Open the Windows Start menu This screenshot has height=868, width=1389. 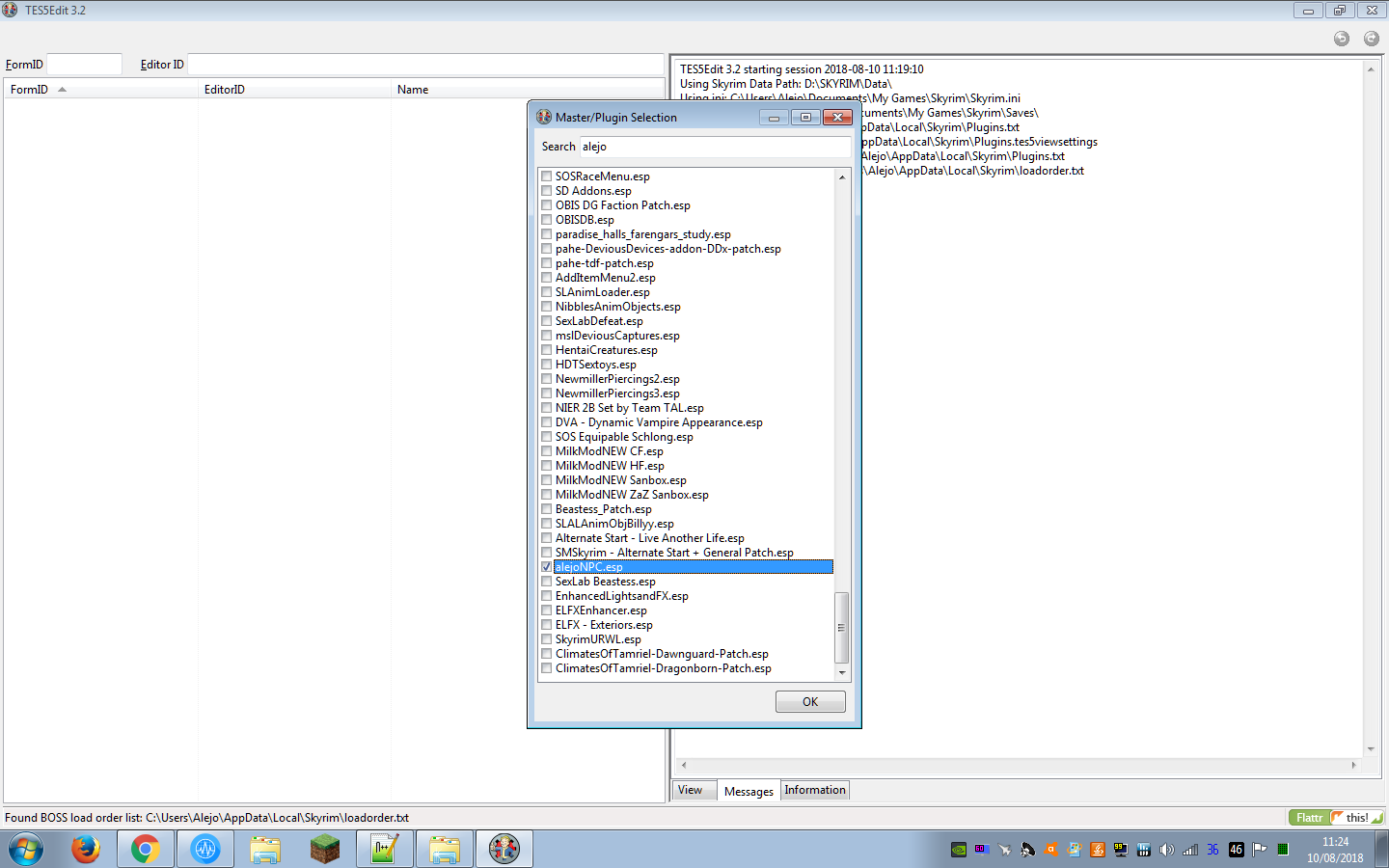(x=25, y=849)
